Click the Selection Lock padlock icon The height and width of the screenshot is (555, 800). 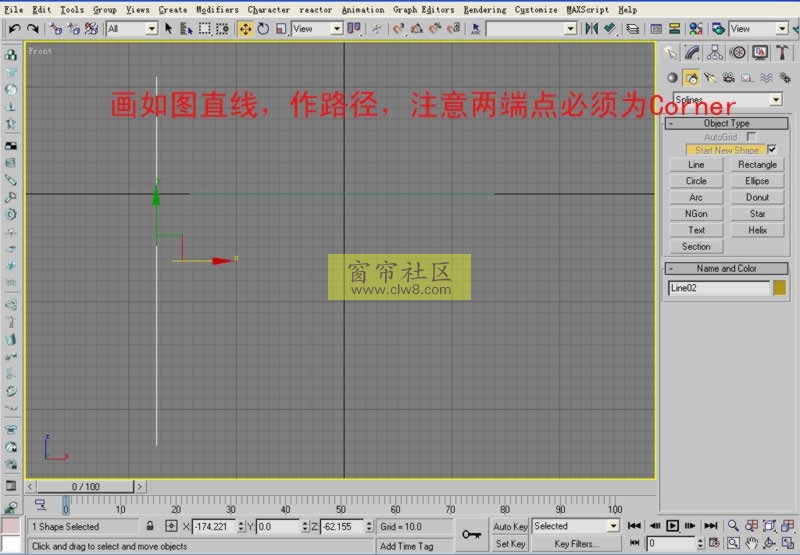tap(150, 526)
